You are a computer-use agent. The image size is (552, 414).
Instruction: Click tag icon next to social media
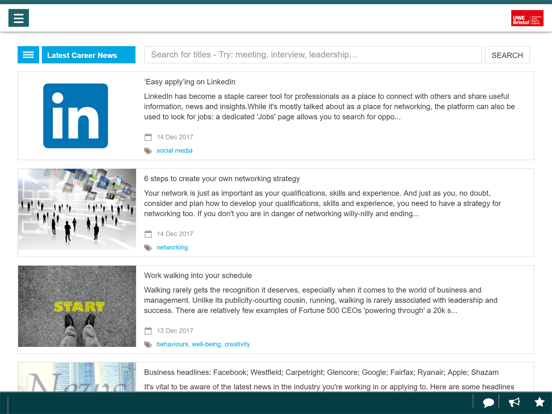(x=148, y=151)
